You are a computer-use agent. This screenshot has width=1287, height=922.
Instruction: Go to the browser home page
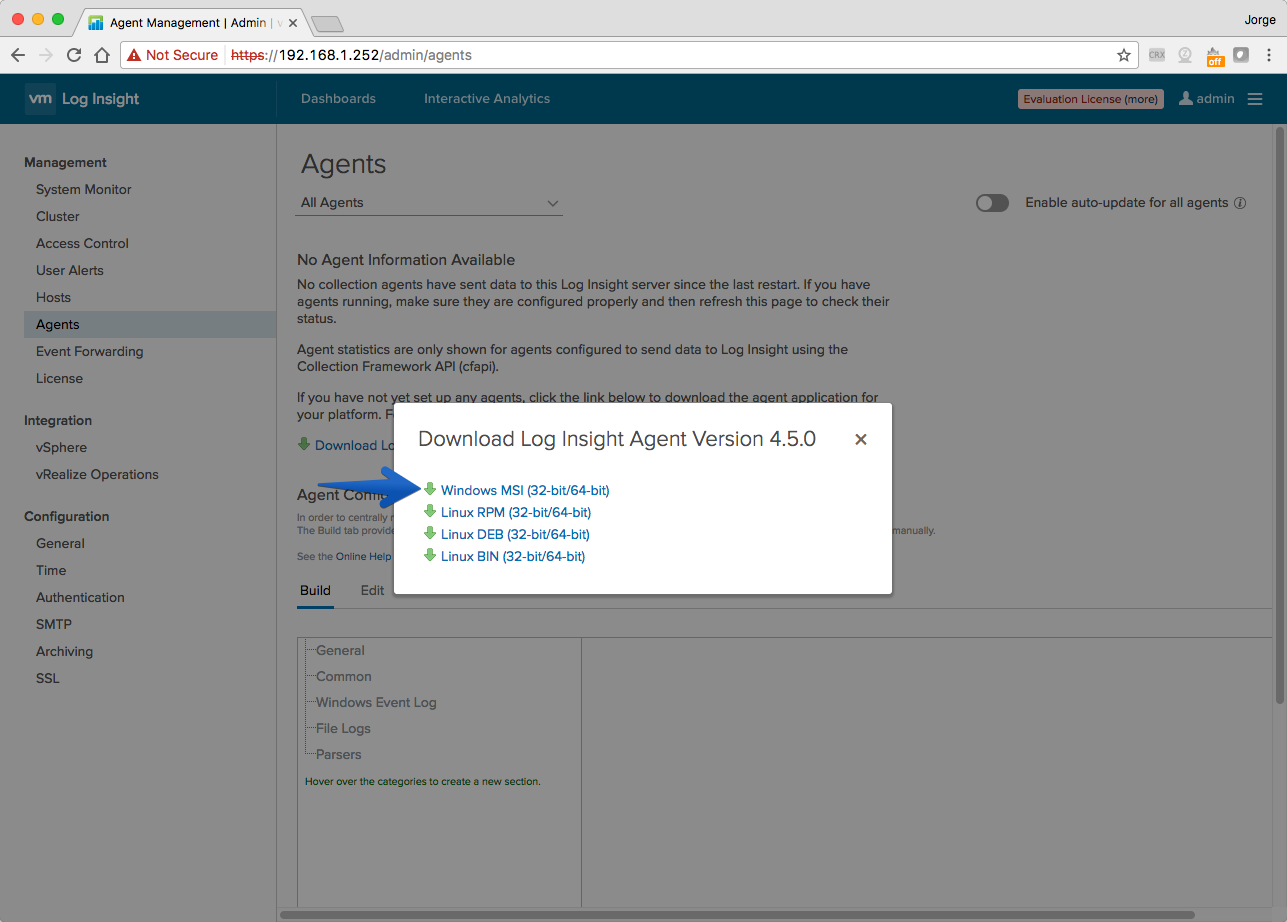click(x=102, y=55)
